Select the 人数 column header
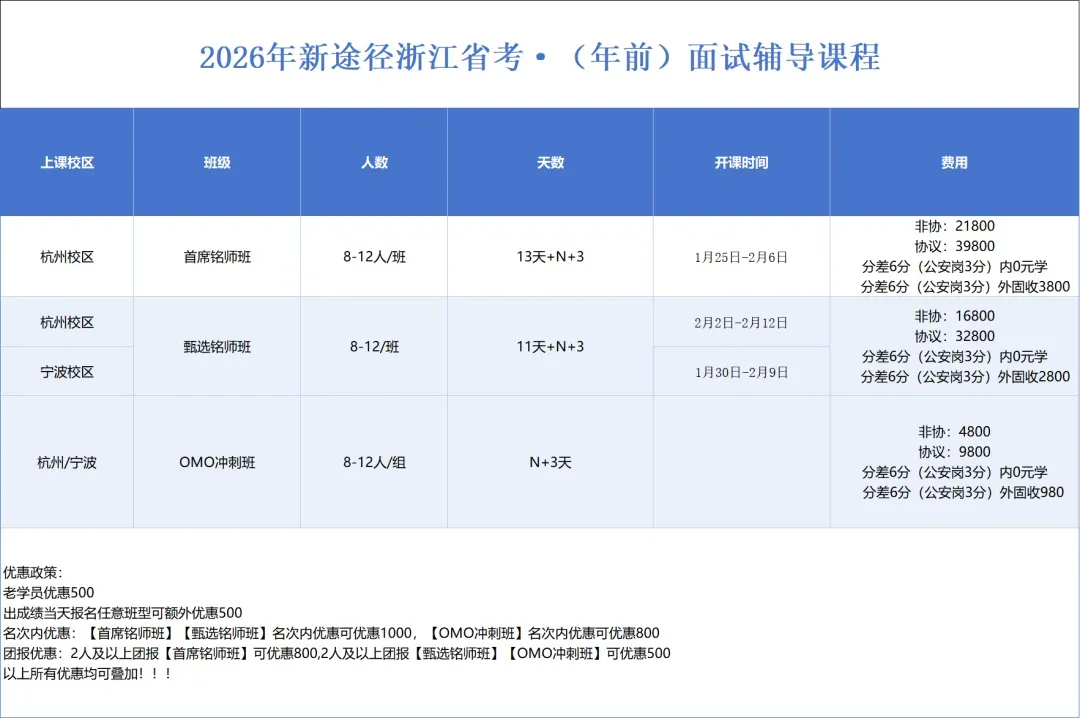1080x718 pixels. [374, 163]
